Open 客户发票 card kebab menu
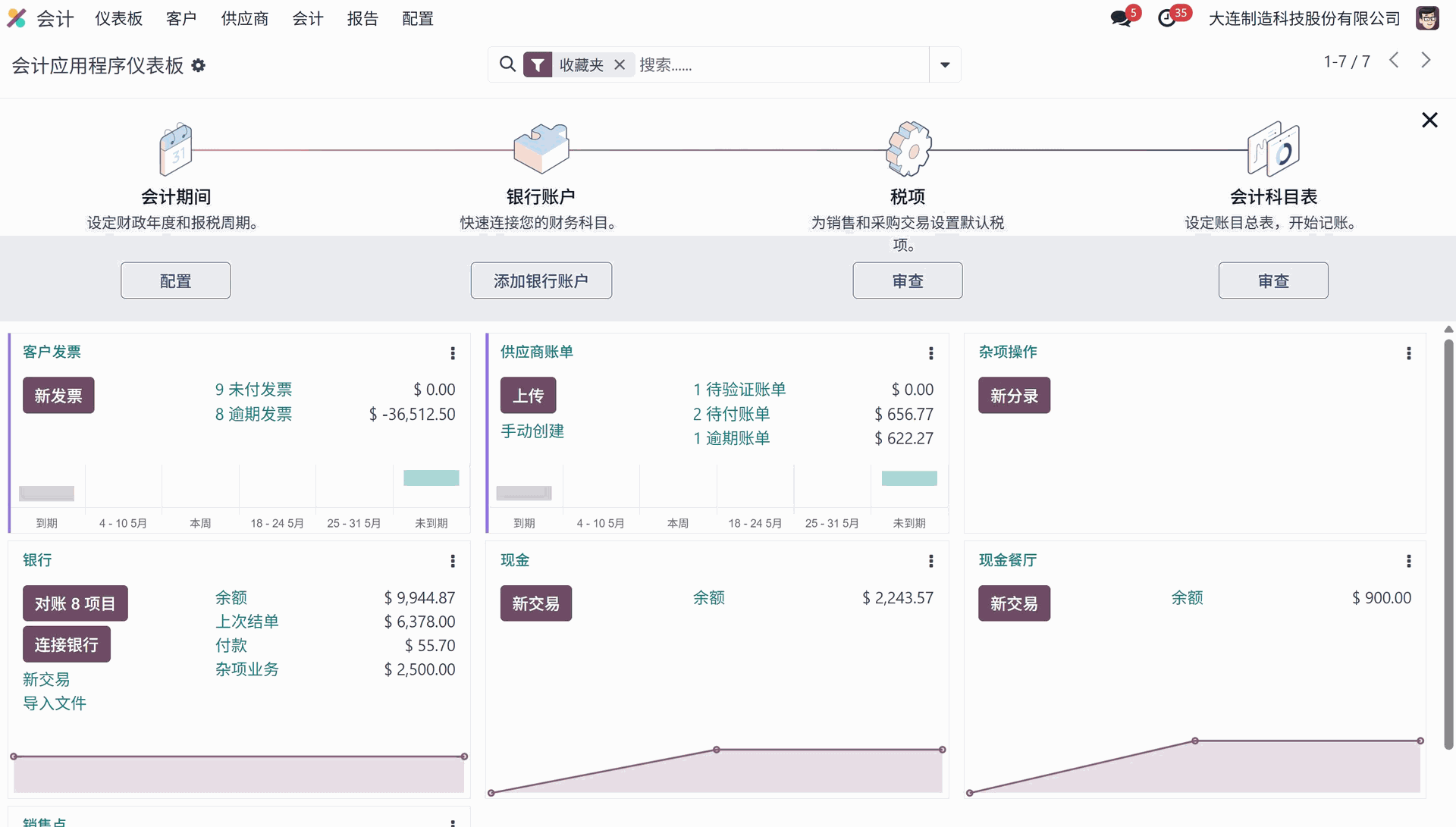The image size is (1456, 827). (x=453, y=353)
